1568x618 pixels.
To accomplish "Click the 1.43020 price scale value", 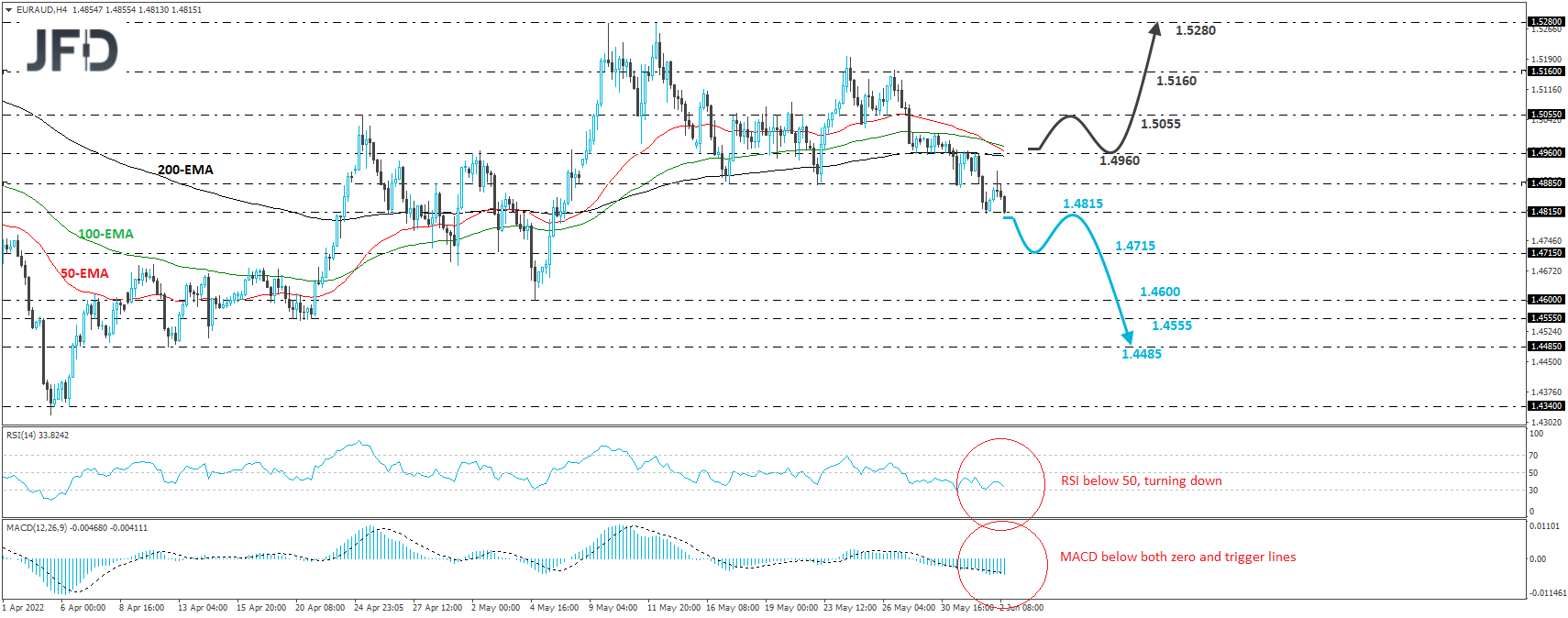I will (1546, 423).
